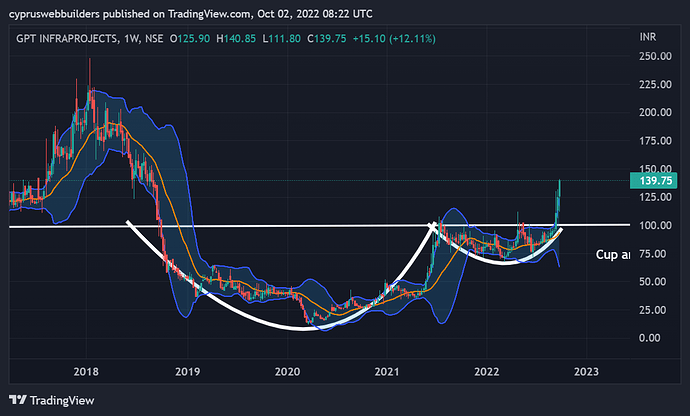Click the 2022 time axis label
690x416 pixels.
pos(487,372)
